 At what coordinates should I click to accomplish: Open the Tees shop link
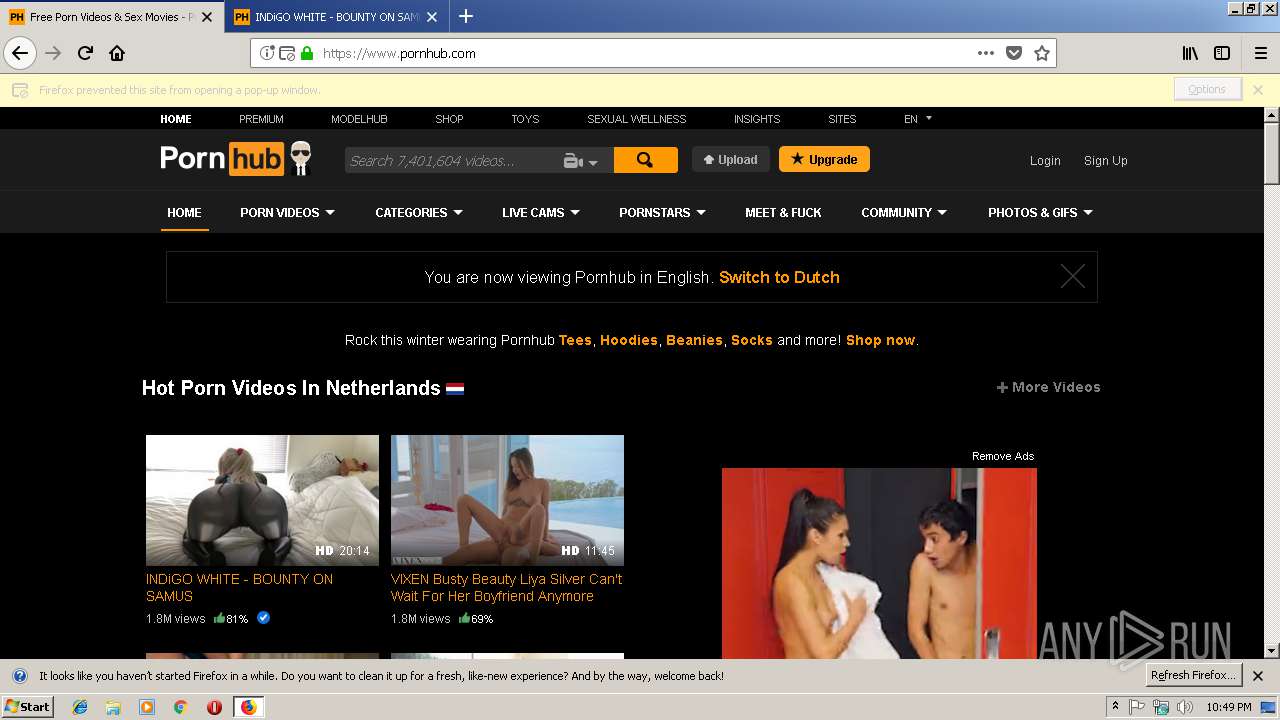pos(575,340)
